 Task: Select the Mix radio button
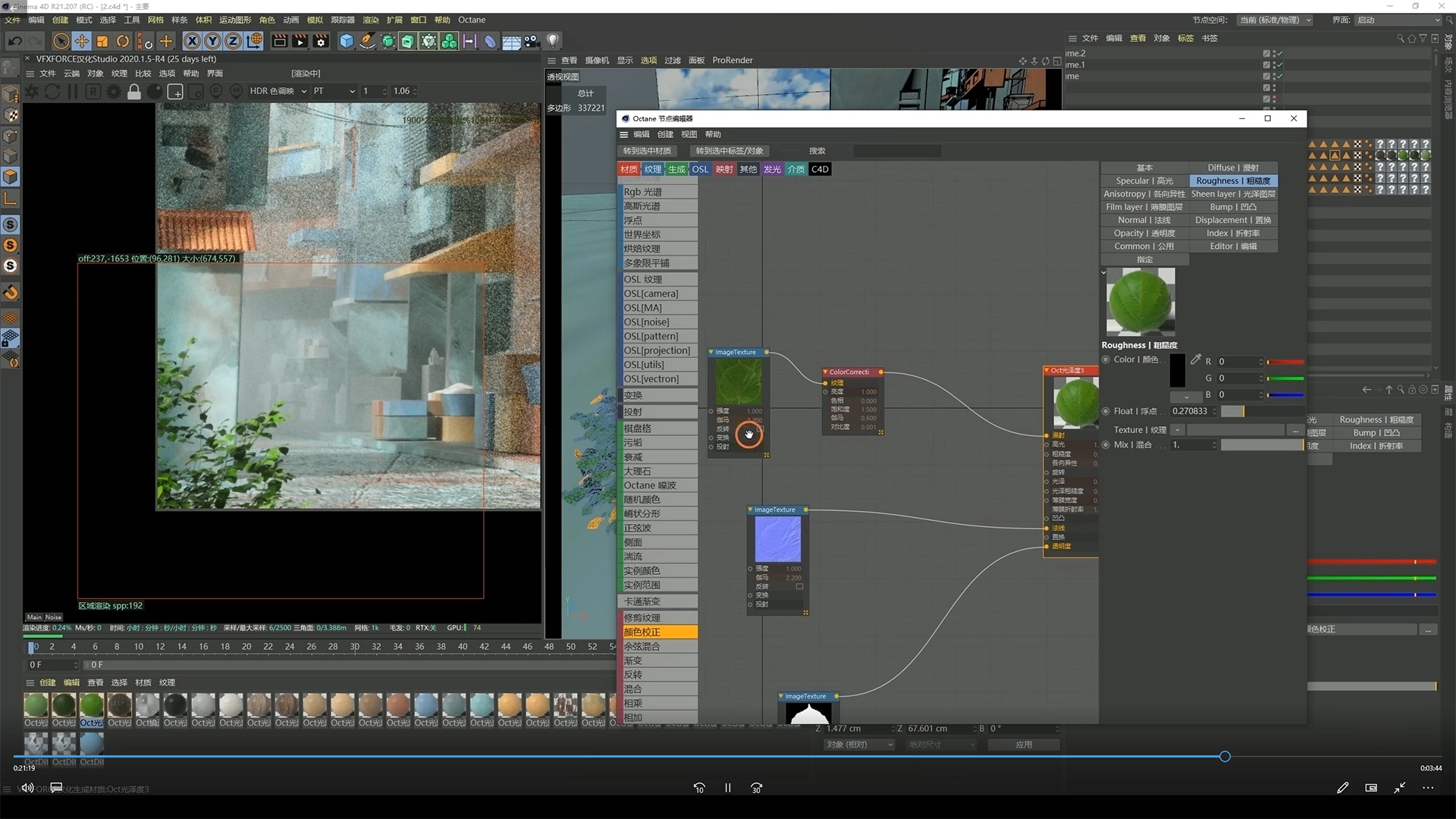tap(1106, 445)
